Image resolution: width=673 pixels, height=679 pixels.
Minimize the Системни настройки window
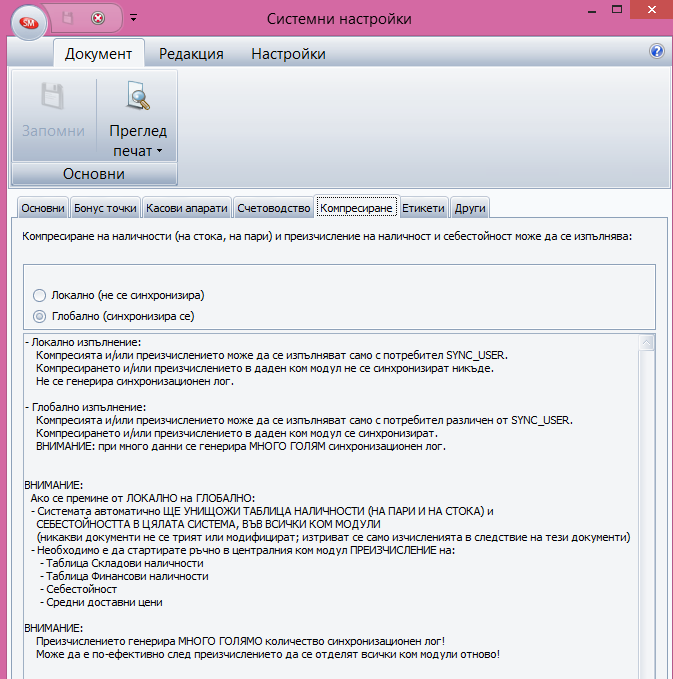click(592, 10)
